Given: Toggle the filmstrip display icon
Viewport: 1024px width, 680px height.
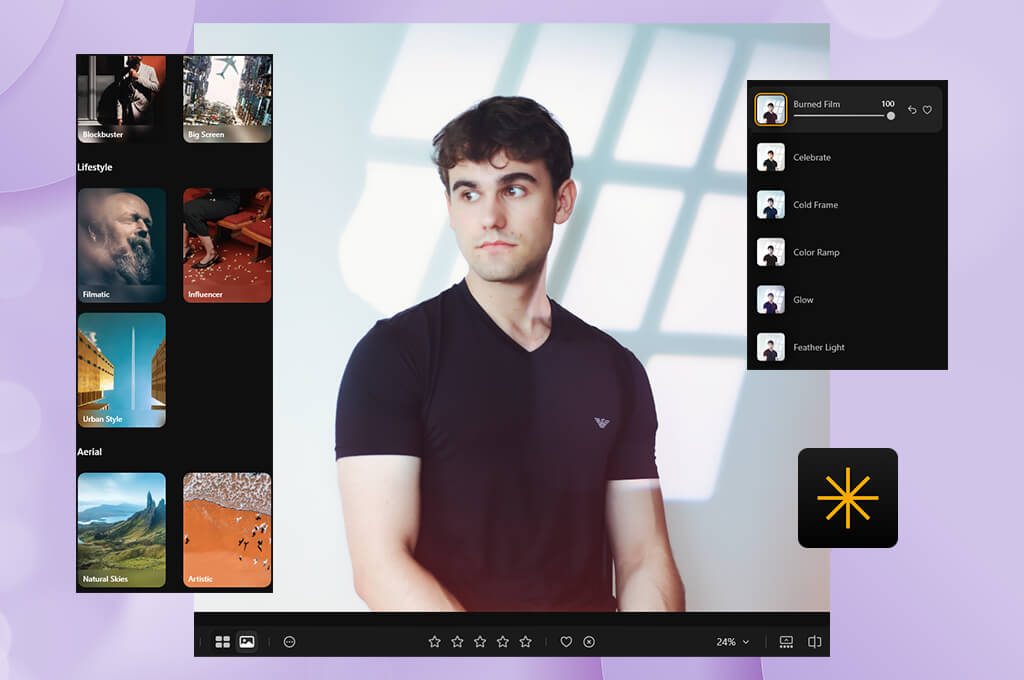Looking at the screenshot, I should click(786, 642).
